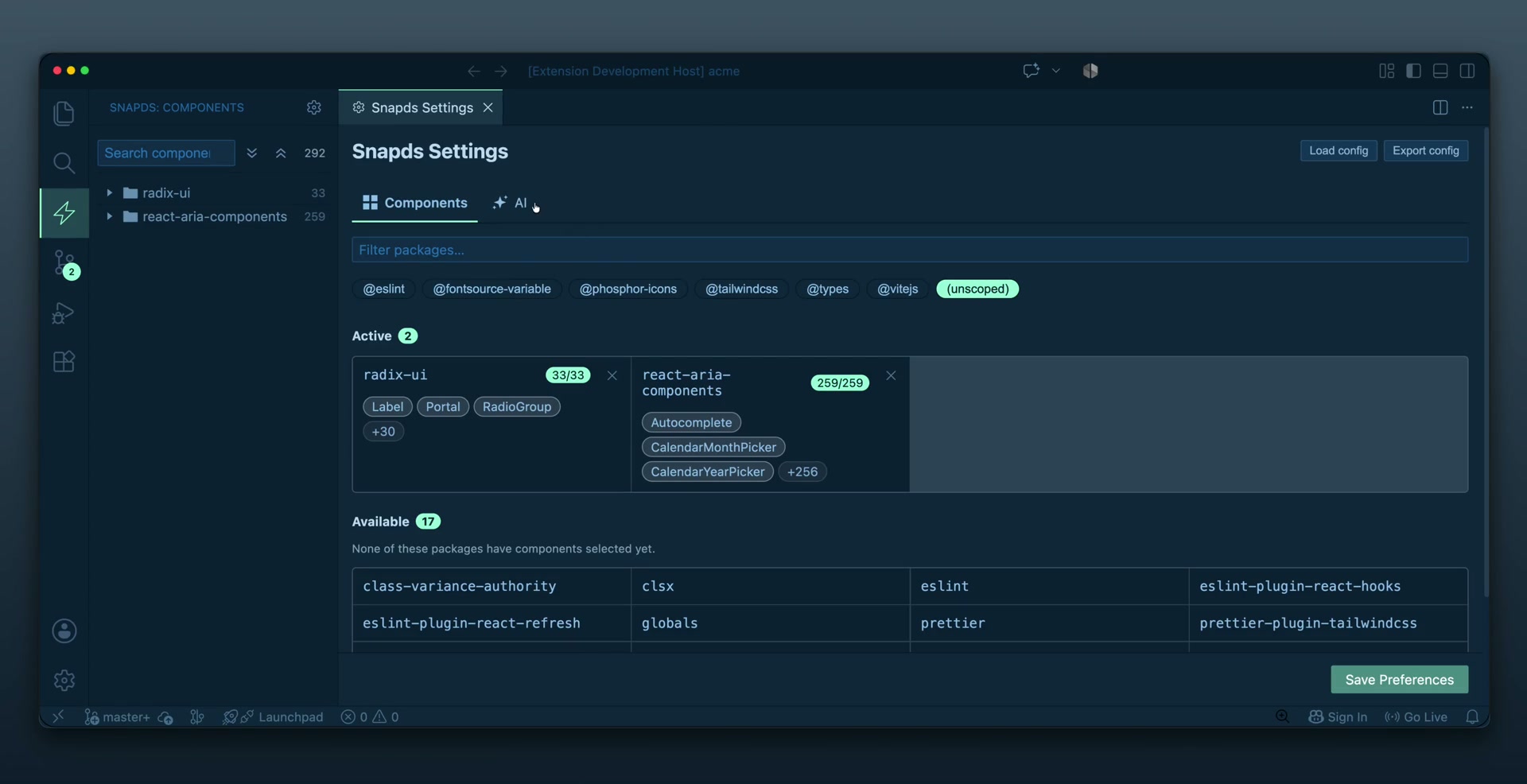Open the Explorer view in activity bar
Viewport: 1527px width, 784px height.
coord(64,113)
